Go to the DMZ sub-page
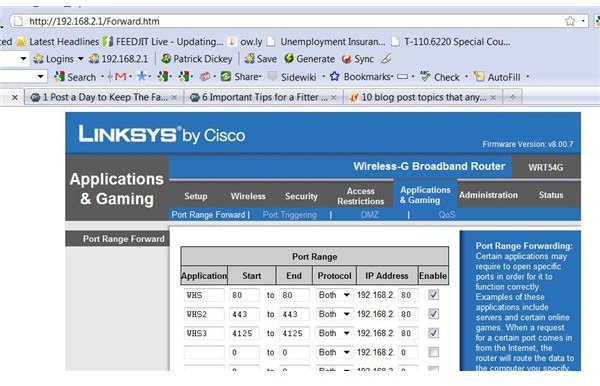600x386 pixels. pos(369,215)
